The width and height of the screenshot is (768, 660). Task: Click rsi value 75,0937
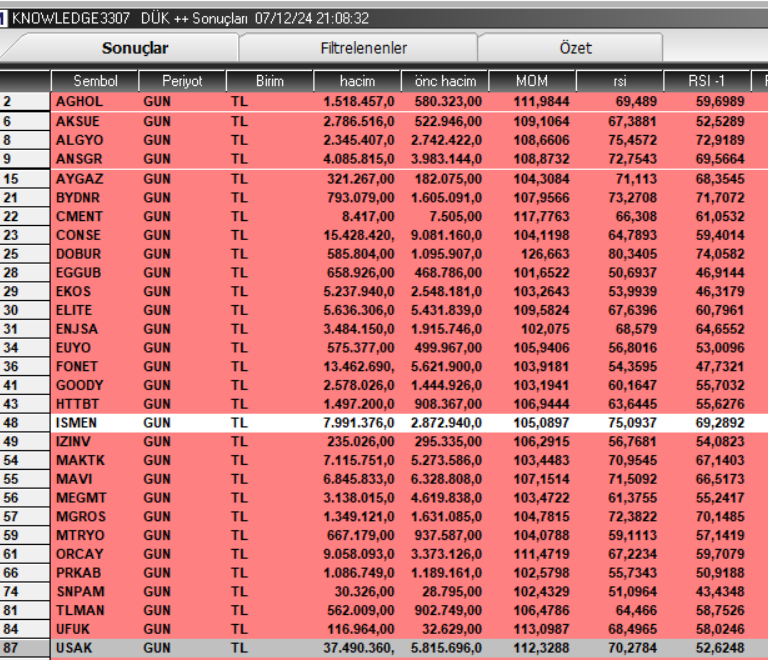(632, 423)
